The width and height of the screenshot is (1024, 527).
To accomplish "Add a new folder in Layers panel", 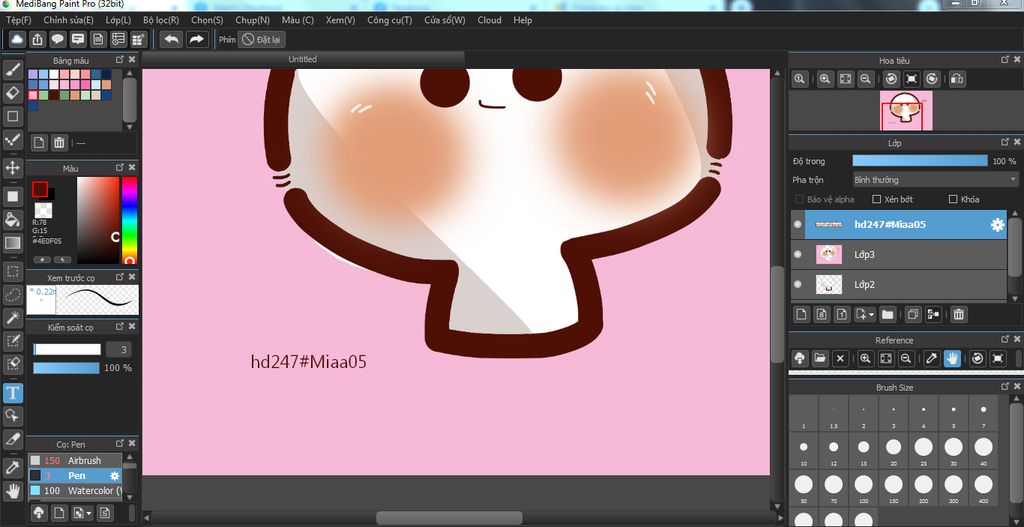I will (887, 314).
